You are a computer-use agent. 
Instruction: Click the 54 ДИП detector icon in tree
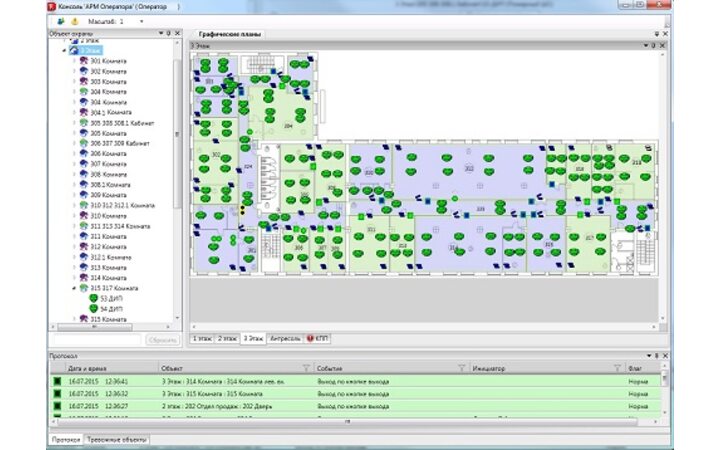[x=93, y=309]
